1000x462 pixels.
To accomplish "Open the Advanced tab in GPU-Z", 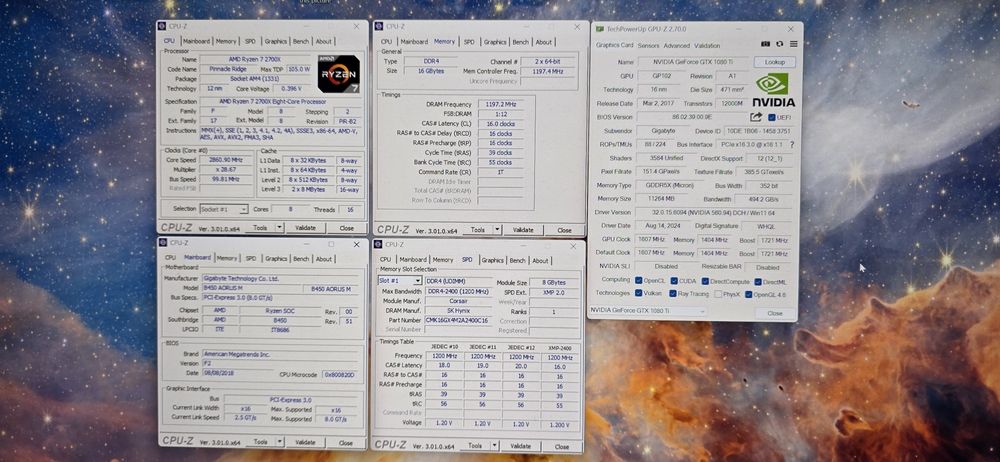I will 676,46.
